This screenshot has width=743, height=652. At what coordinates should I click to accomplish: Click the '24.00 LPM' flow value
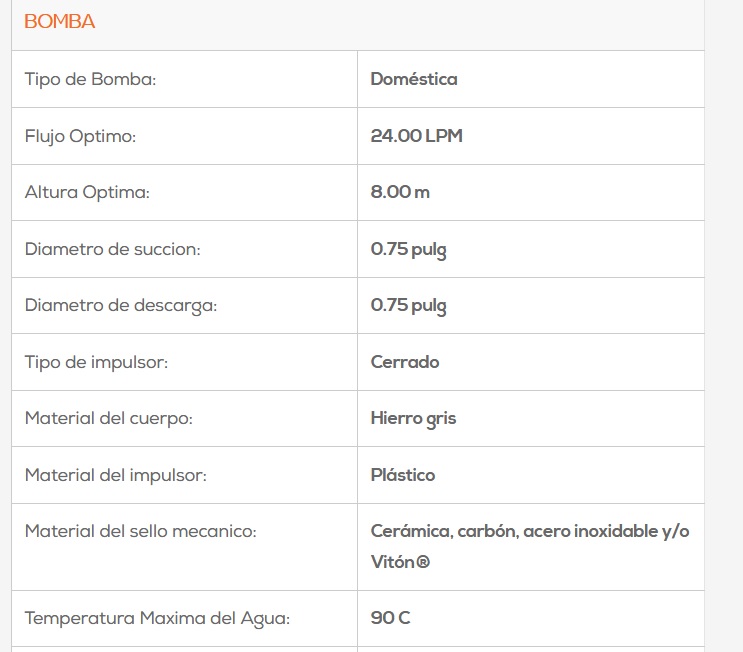(x=416, y=136)
